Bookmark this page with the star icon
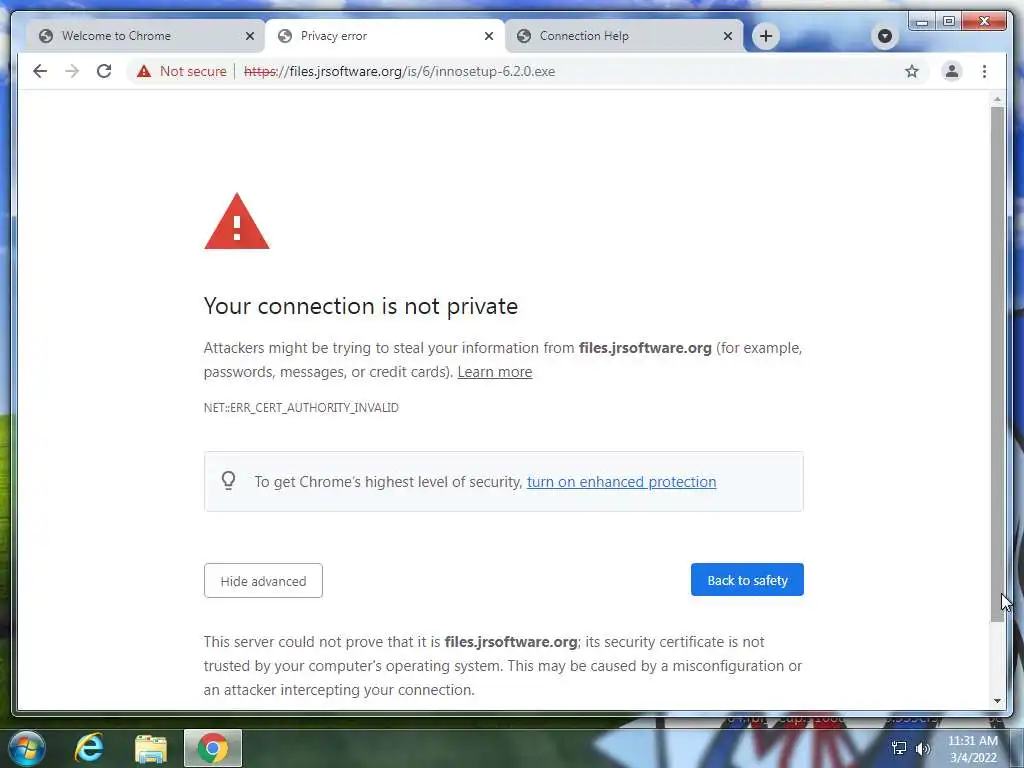Viewport: 1024px width, 768px height. click(x=912, y=71)
